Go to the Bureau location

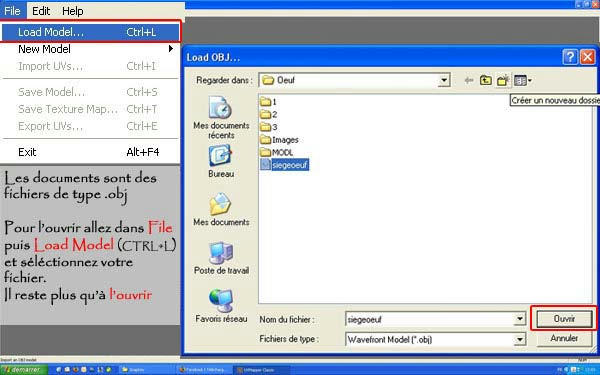click(x=221, y=161)
